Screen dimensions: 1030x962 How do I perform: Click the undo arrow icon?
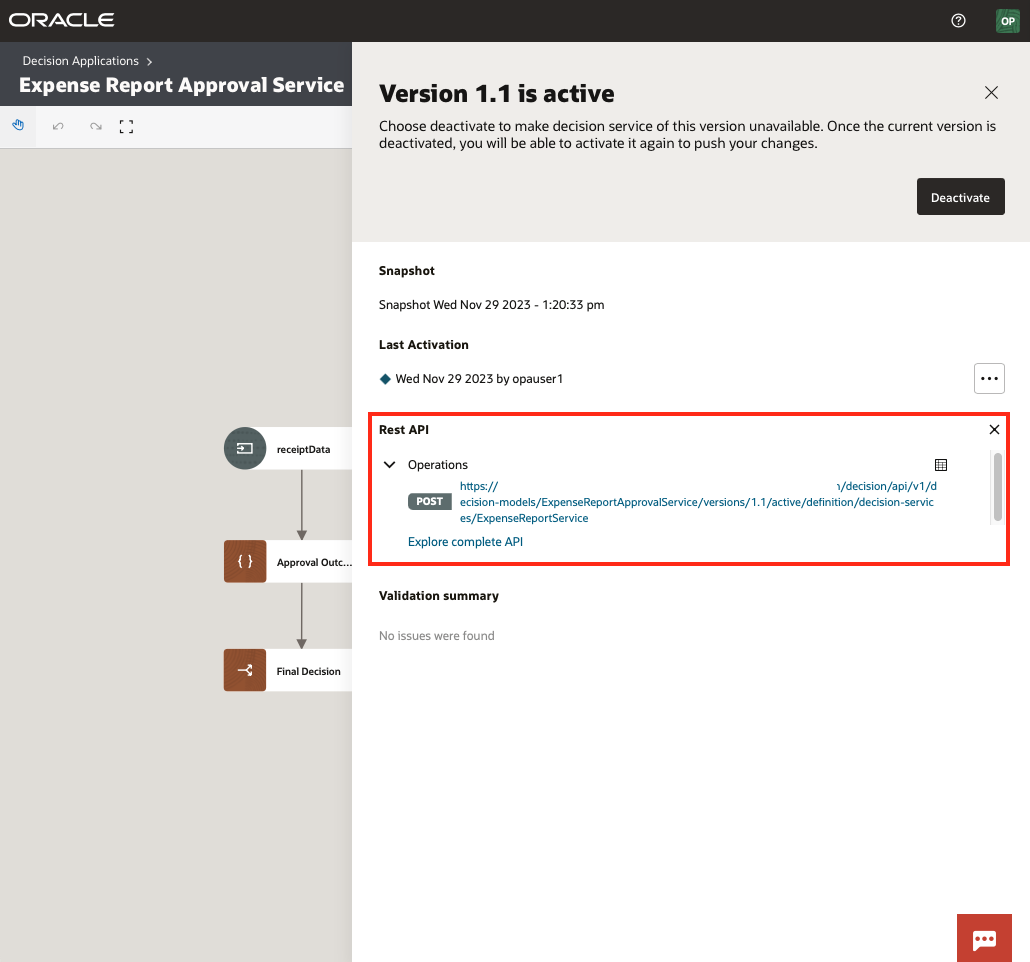coord(57,126)
